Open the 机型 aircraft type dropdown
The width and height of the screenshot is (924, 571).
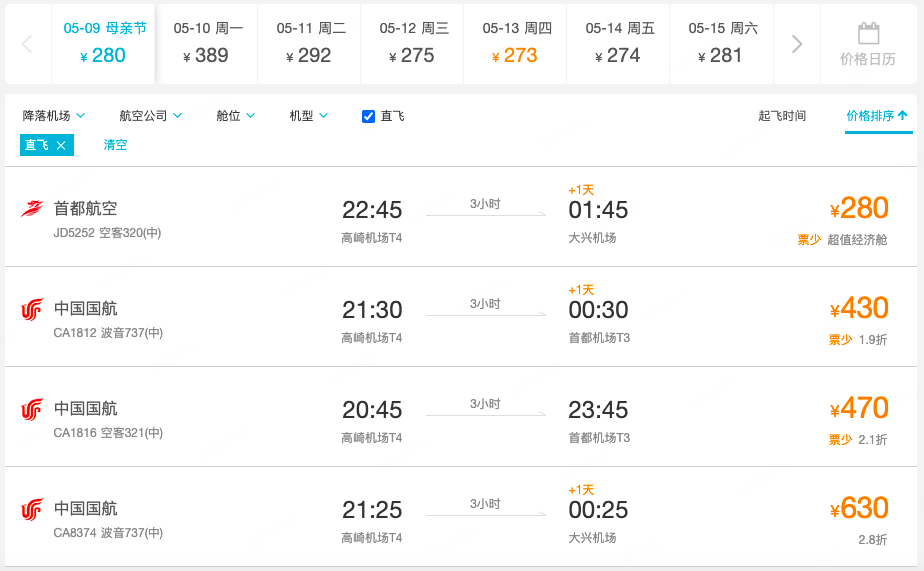pos(309,116)
